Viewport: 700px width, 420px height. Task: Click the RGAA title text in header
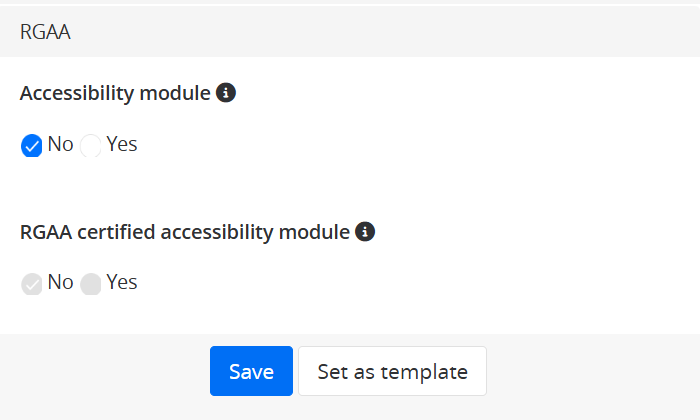coord(45,31)
